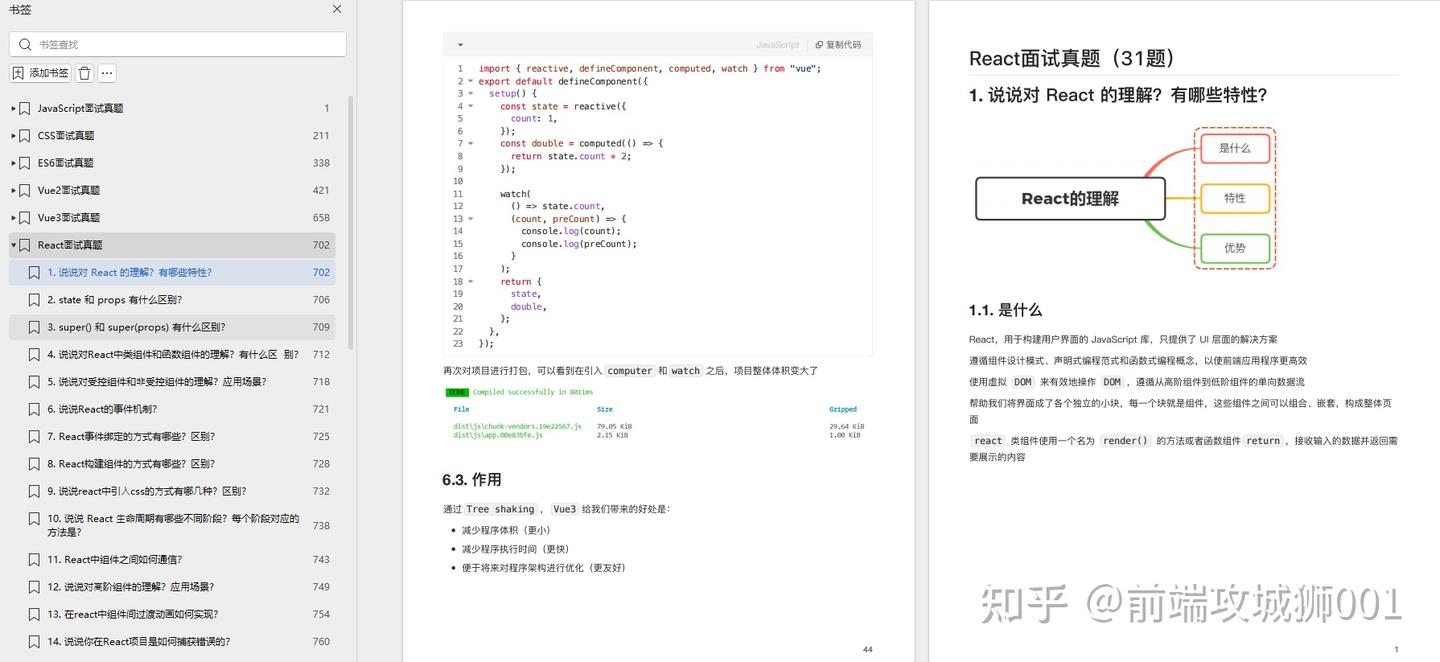Click bookmark icon beside 说说对 React 的理解
The height and width of the screenshot is (662, 1440).
35,272
